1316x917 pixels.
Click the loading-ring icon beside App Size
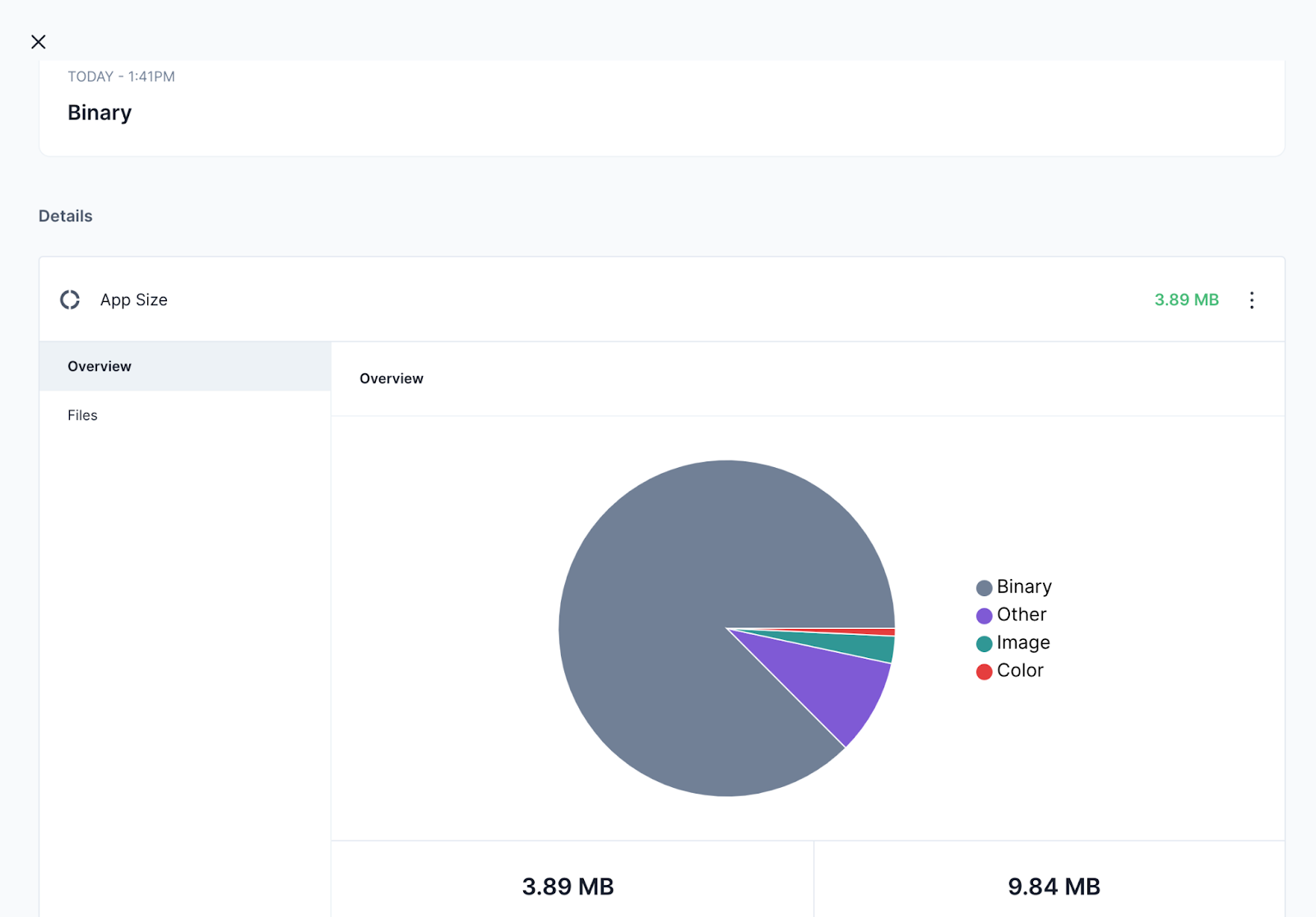point(71,299)
